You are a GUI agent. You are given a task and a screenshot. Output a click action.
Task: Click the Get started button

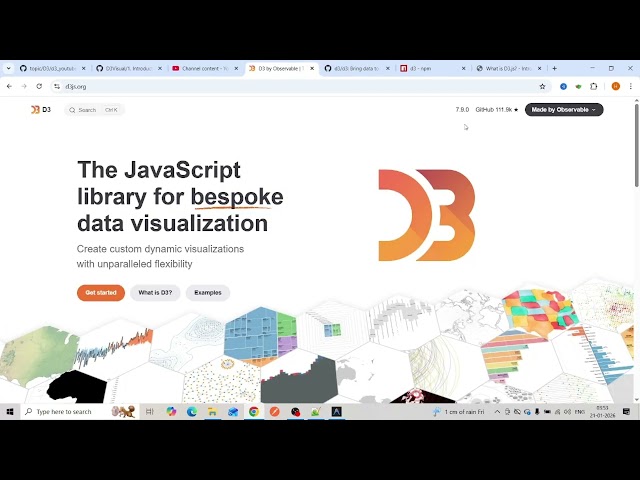click(x=101, y=293)
